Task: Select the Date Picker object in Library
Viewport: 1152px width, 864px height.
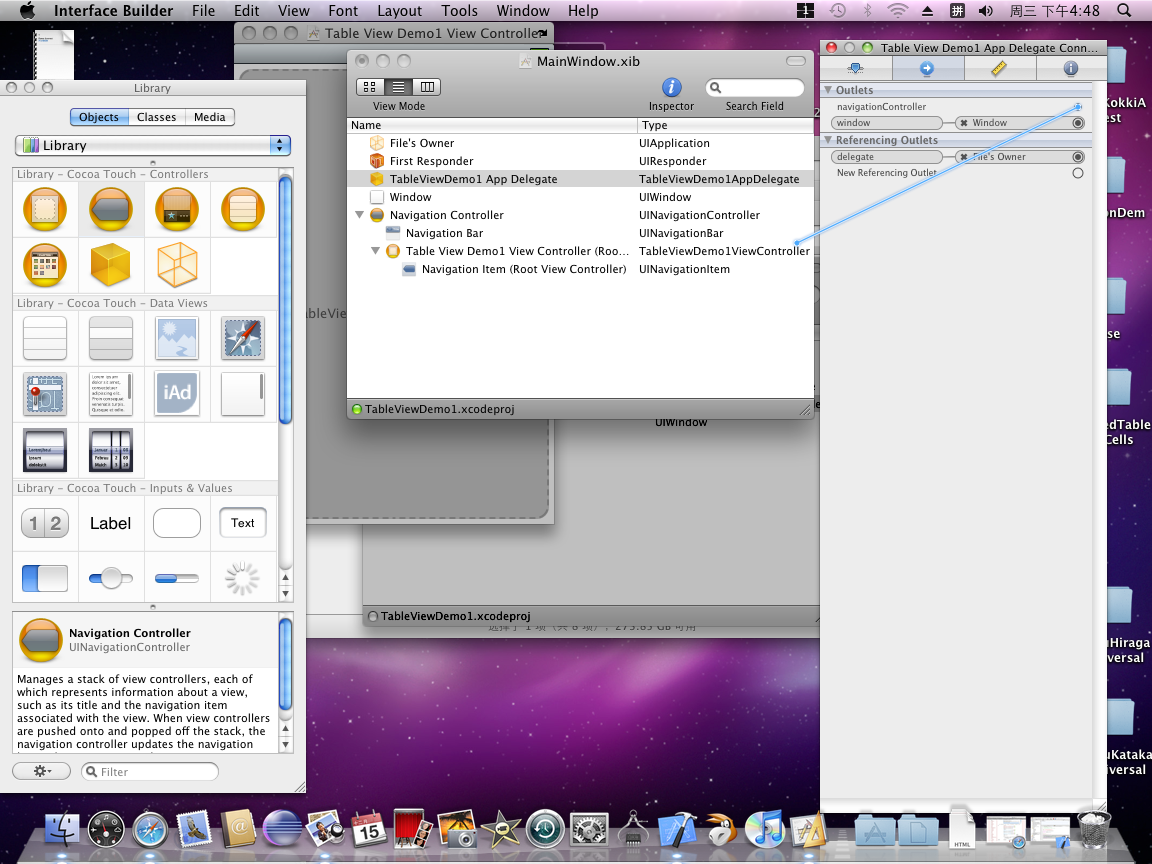Action: click(x=111, y=450)
